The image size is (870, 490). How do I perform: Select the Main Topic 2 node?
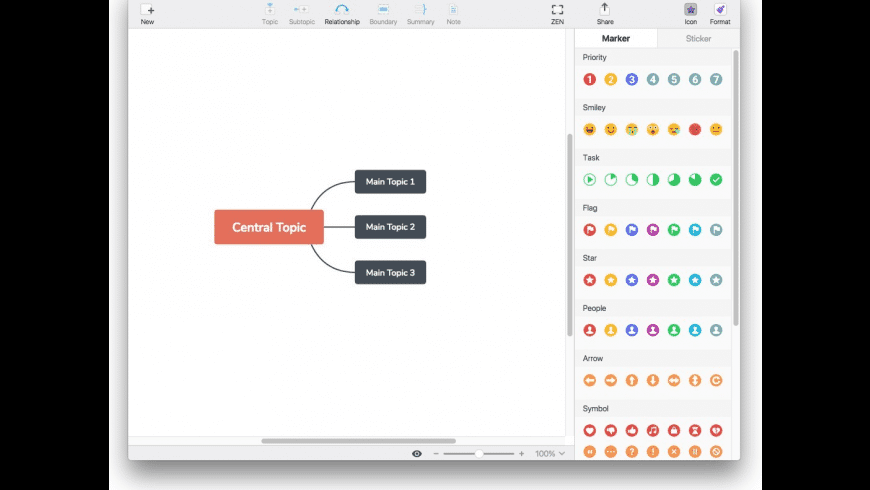coord(391,227)
